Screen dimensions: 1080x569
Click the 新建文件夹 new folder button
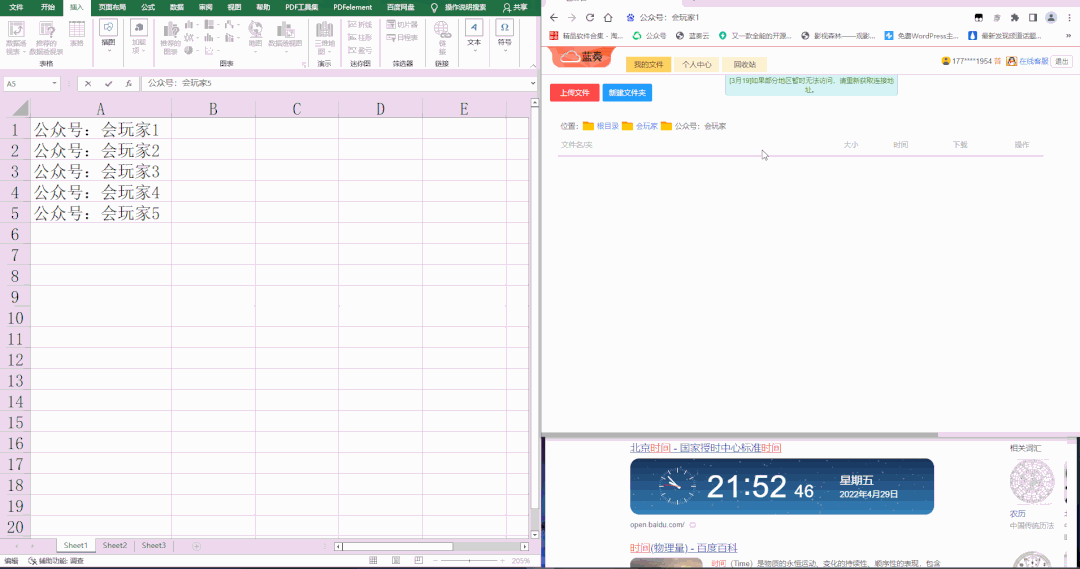[x=627, y=93]
